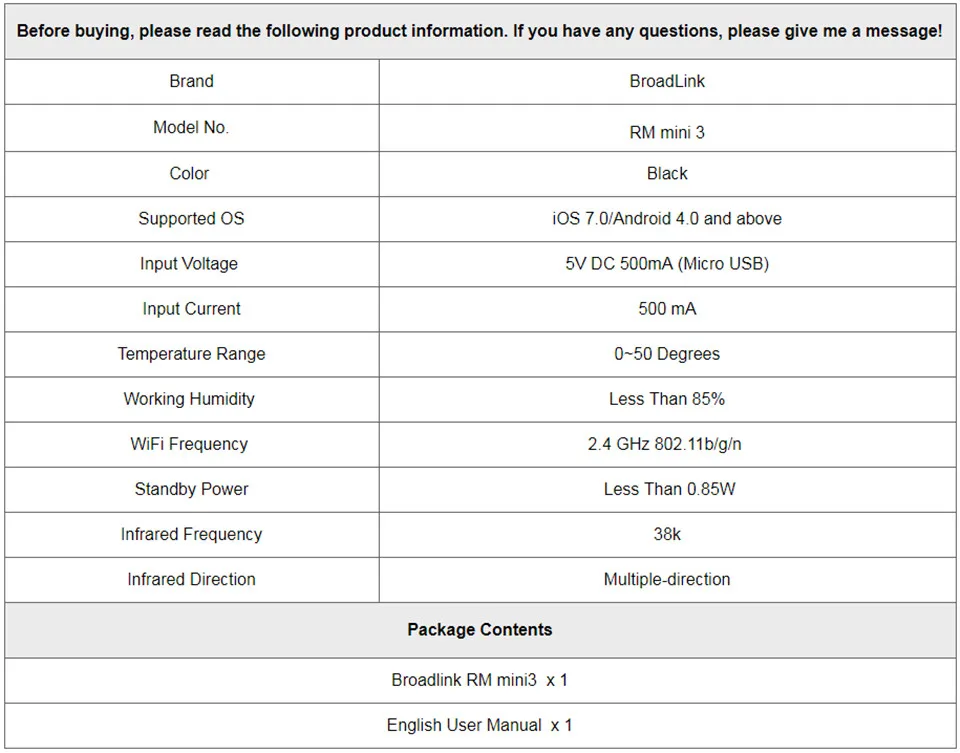Viewport: 960px width, 753px height.
Task: Click the Package Contents header
Action: (480, 630)
